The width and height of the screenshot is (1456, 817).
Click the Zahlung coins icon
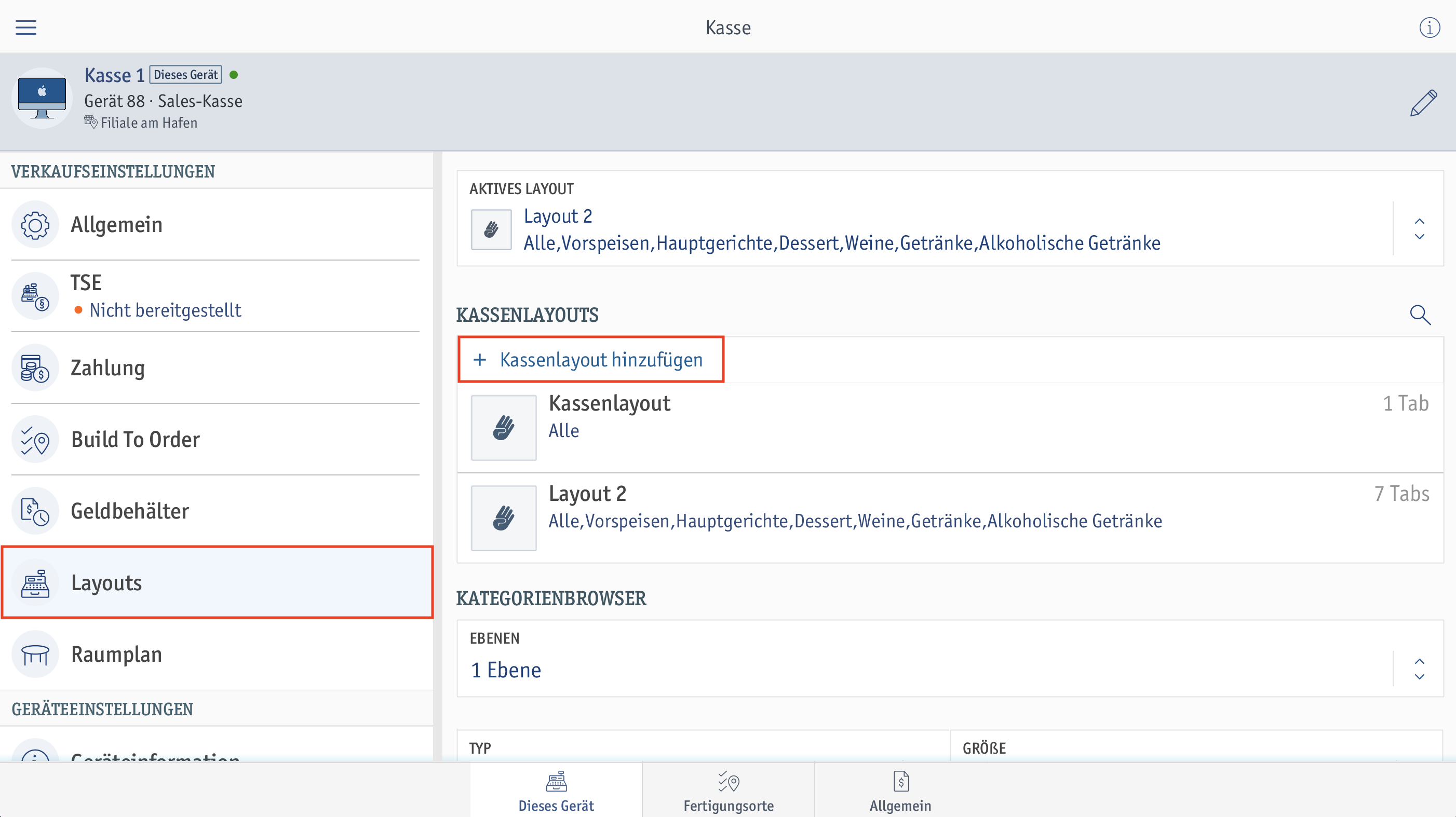[35, 368]
